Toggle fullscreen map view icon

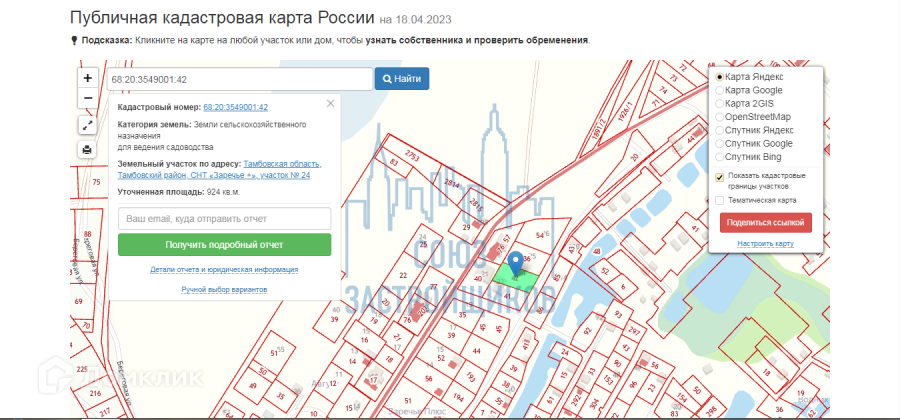(87, 126)
